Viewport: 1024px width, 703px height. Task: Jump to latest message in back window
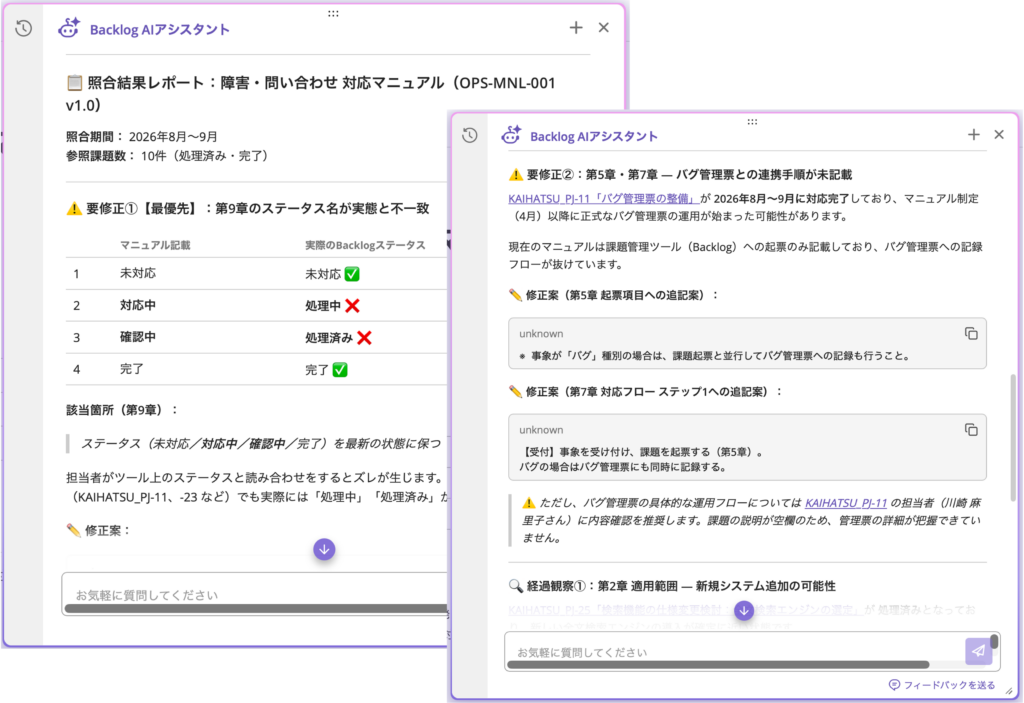point(324,549)
